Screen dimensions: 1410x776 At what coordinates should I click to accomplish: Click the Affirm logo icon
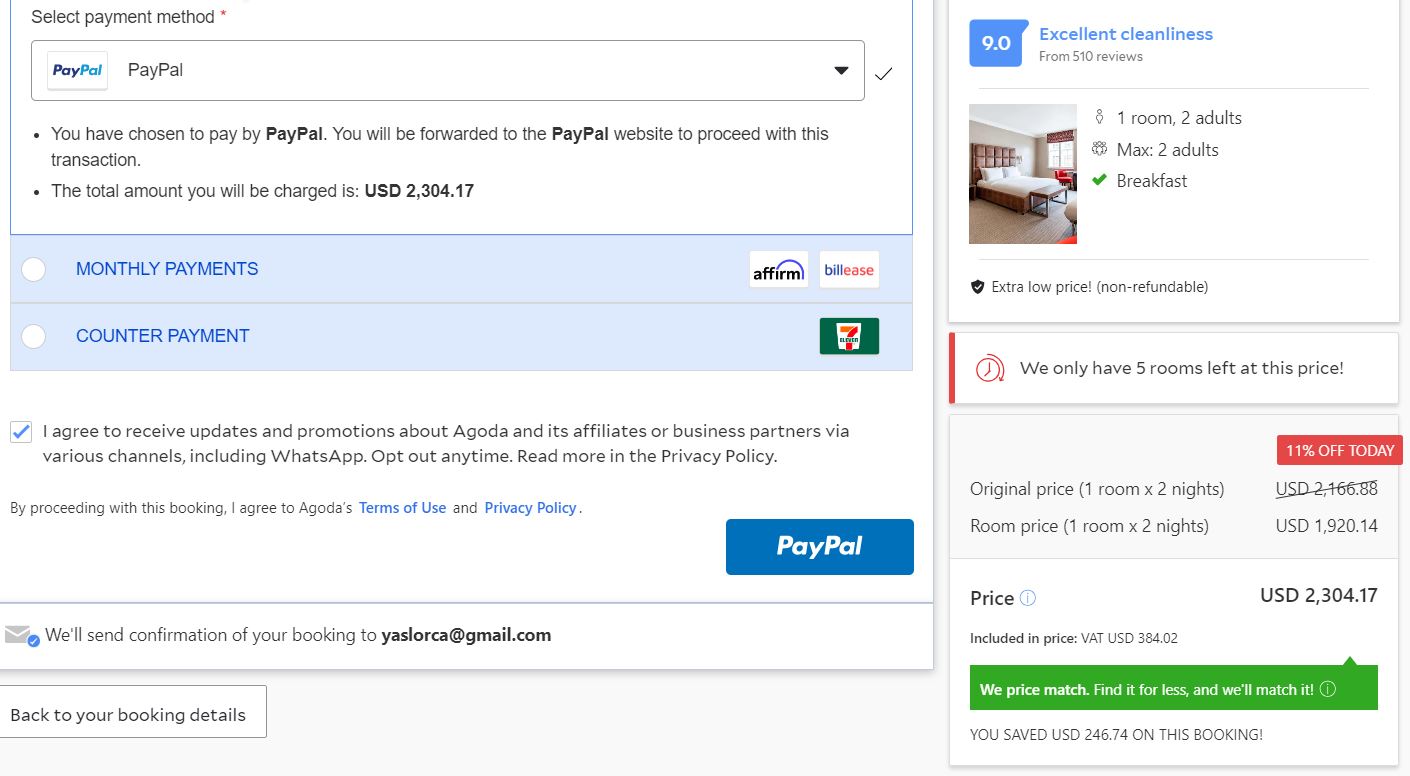778,270
